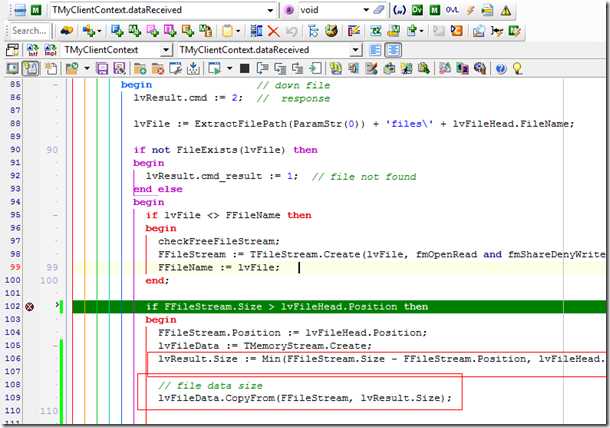Image resolution: width=610 pixels, height=428 pixels.
Task: Click the green run program icon
Action: coord(214,69)
